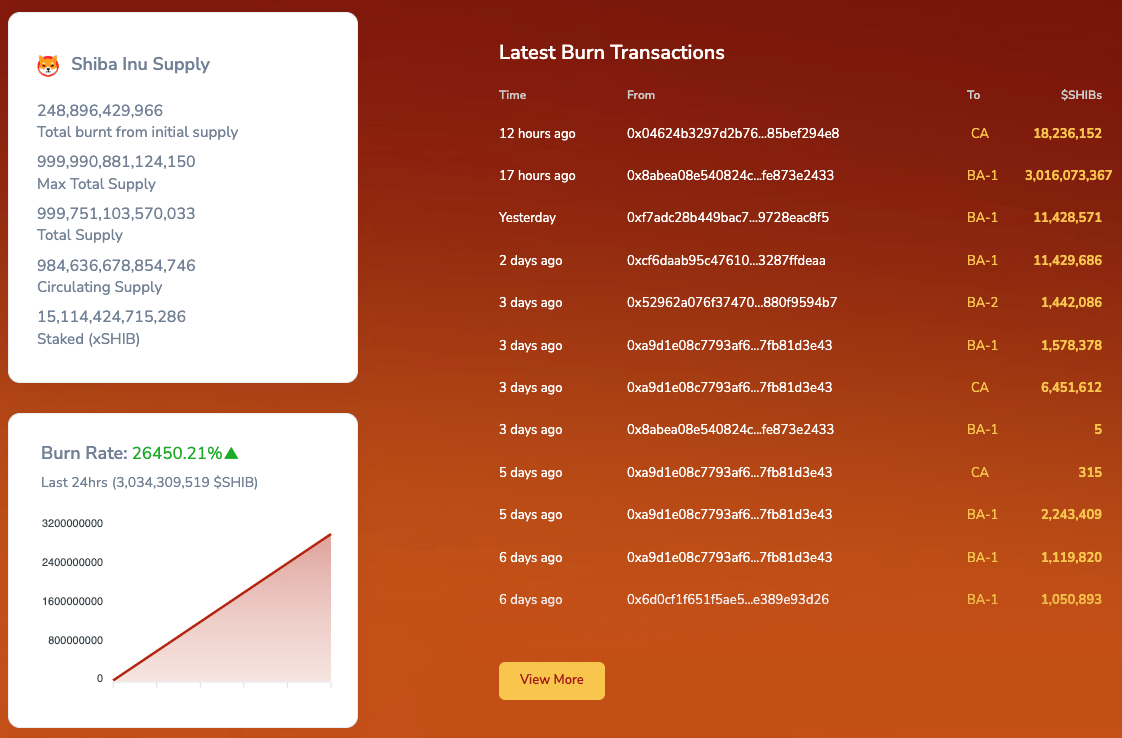The height and width of the screenshot is (738, 1122).
Task: Click the 1600000000 chart axis label
Action: click(72, 601)
